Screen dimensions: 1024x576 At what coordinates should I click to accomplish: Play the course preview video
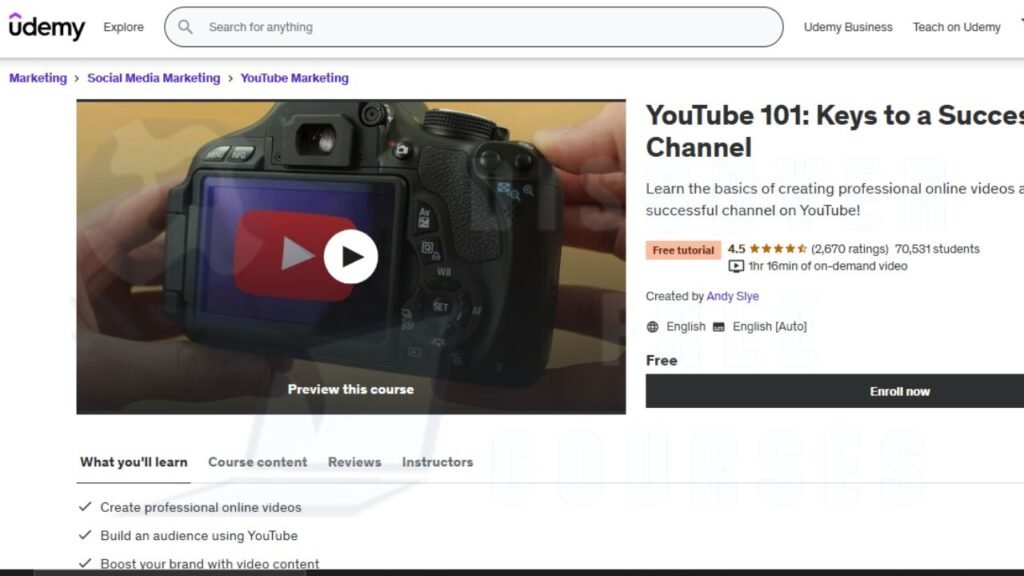(x=351, y=257)
